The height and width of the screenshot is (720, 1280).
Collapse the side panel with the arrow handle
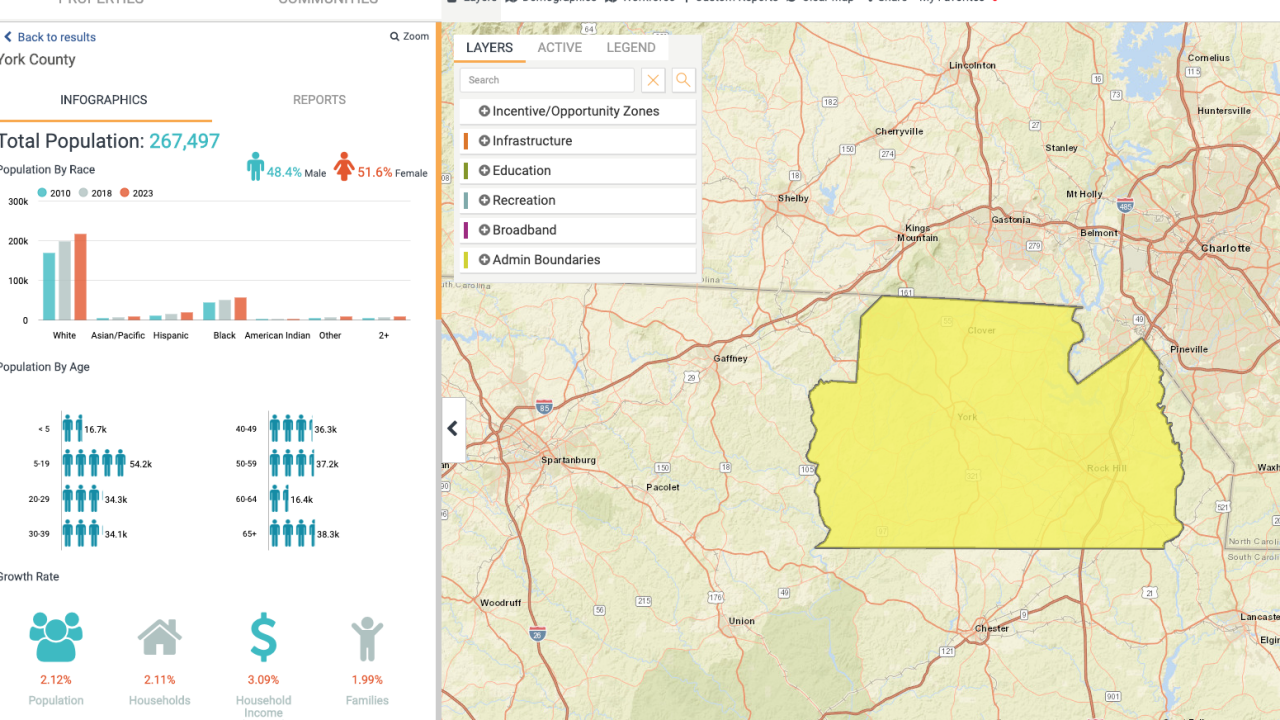tap(453, 429)
